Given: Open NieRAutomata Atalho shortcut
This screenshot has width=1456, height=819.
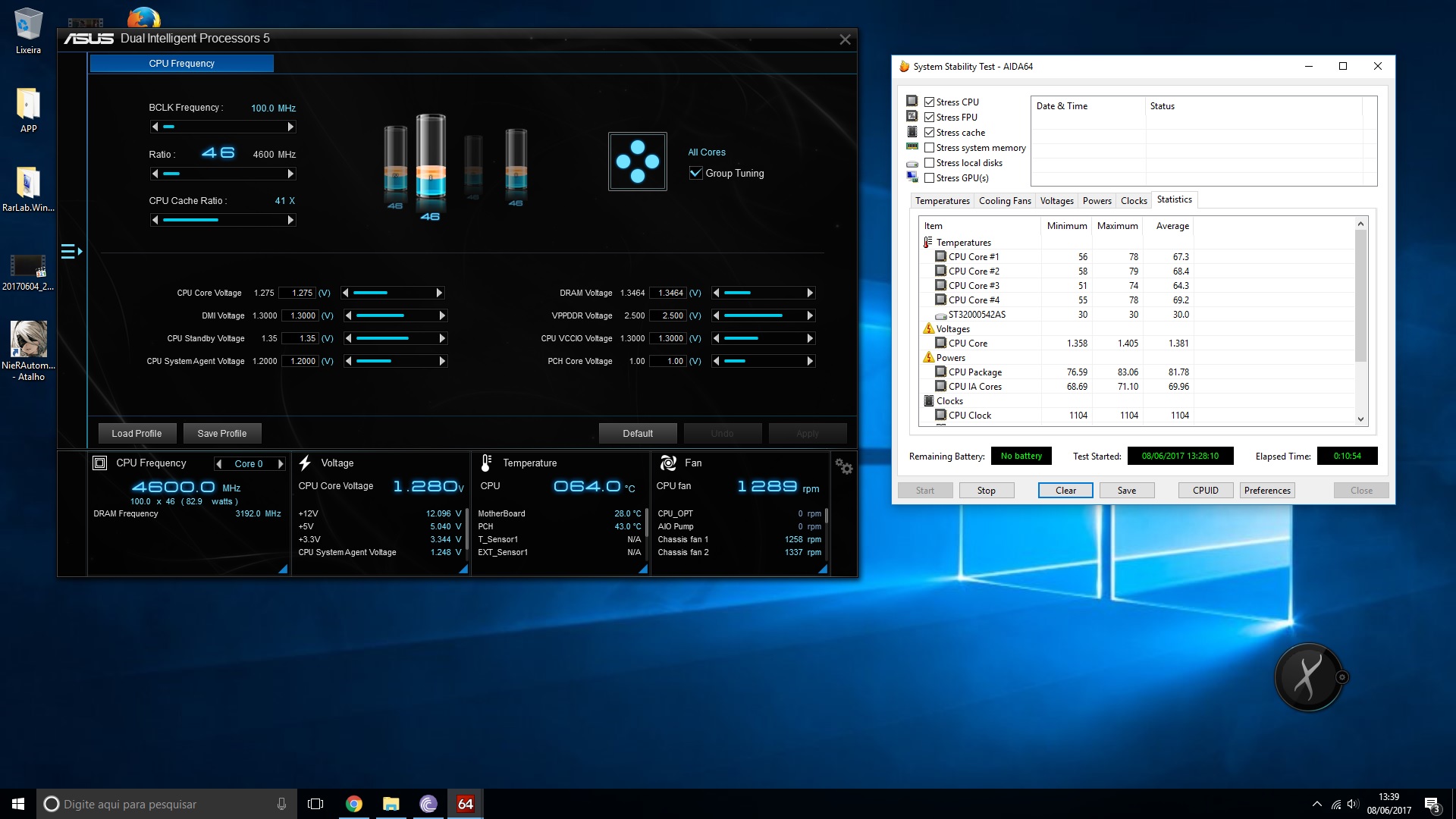Looking at the screenshot, I should [x=30, y=350].
